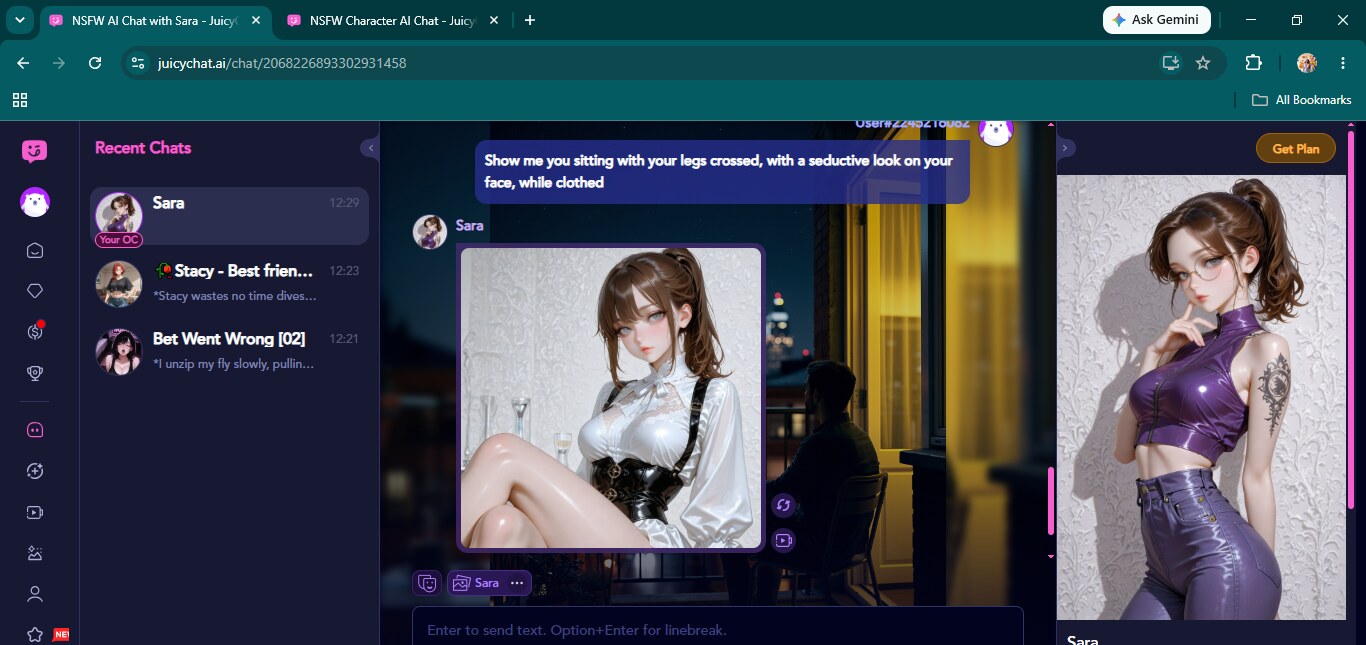Open the inbox icon in left sidebar
1366x645 pixels.
[34, 250]
